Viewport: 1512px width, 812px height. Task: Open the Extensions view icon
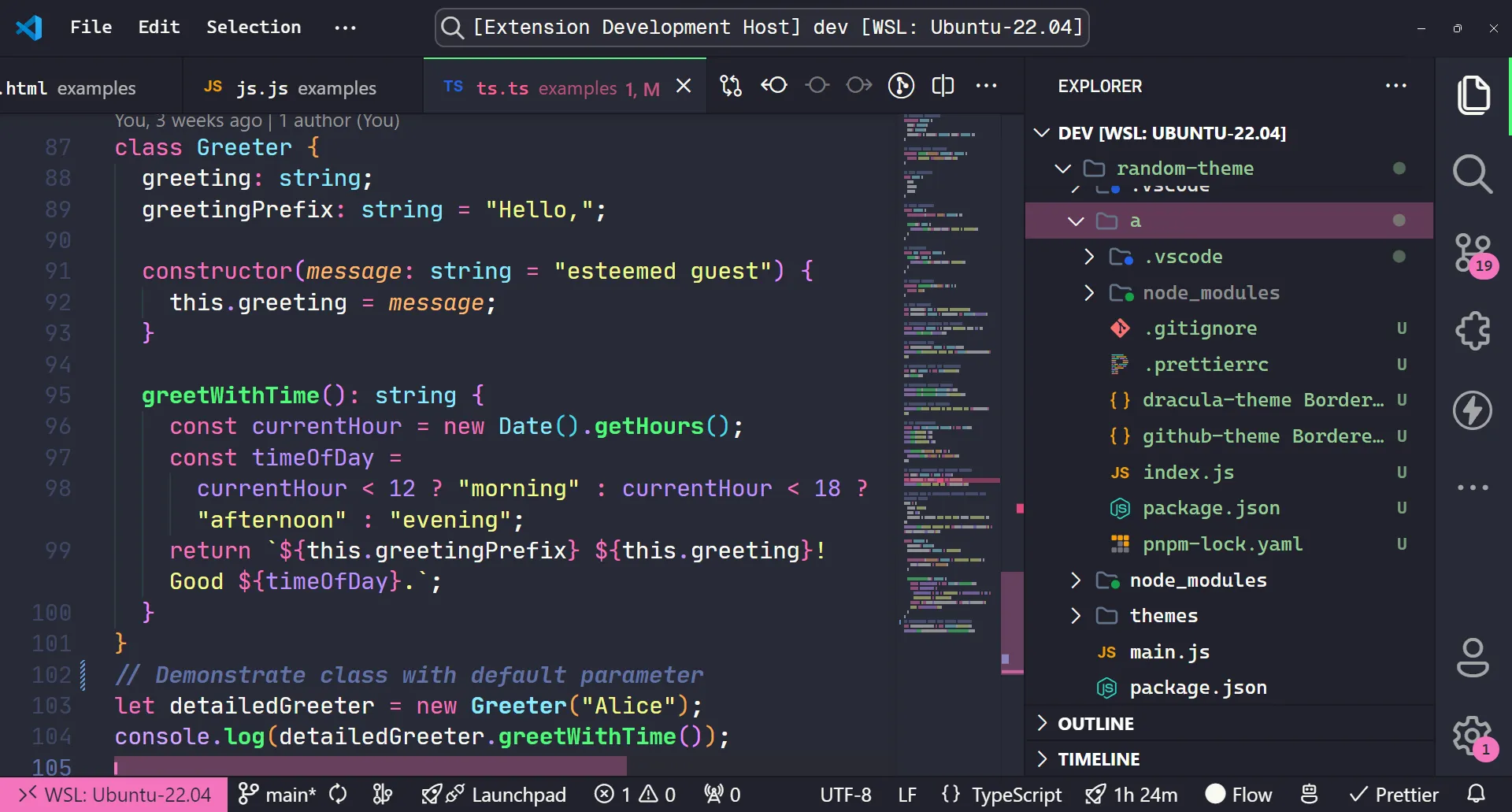1473,331
